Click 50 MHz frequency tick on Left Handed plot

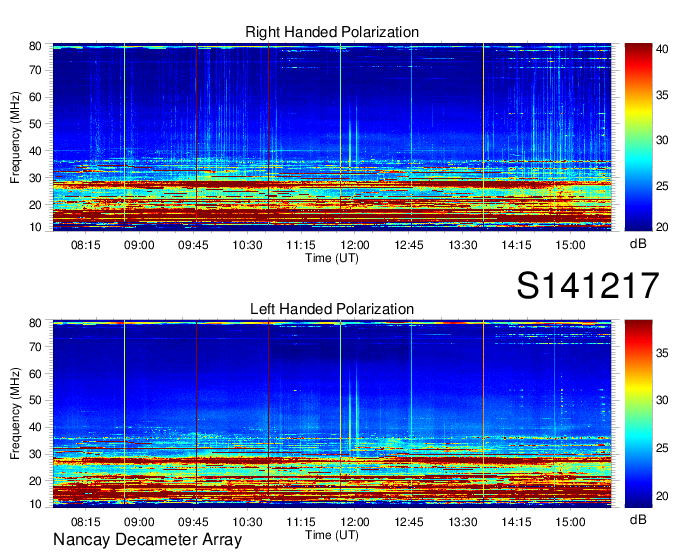click(x=35, y=400)
